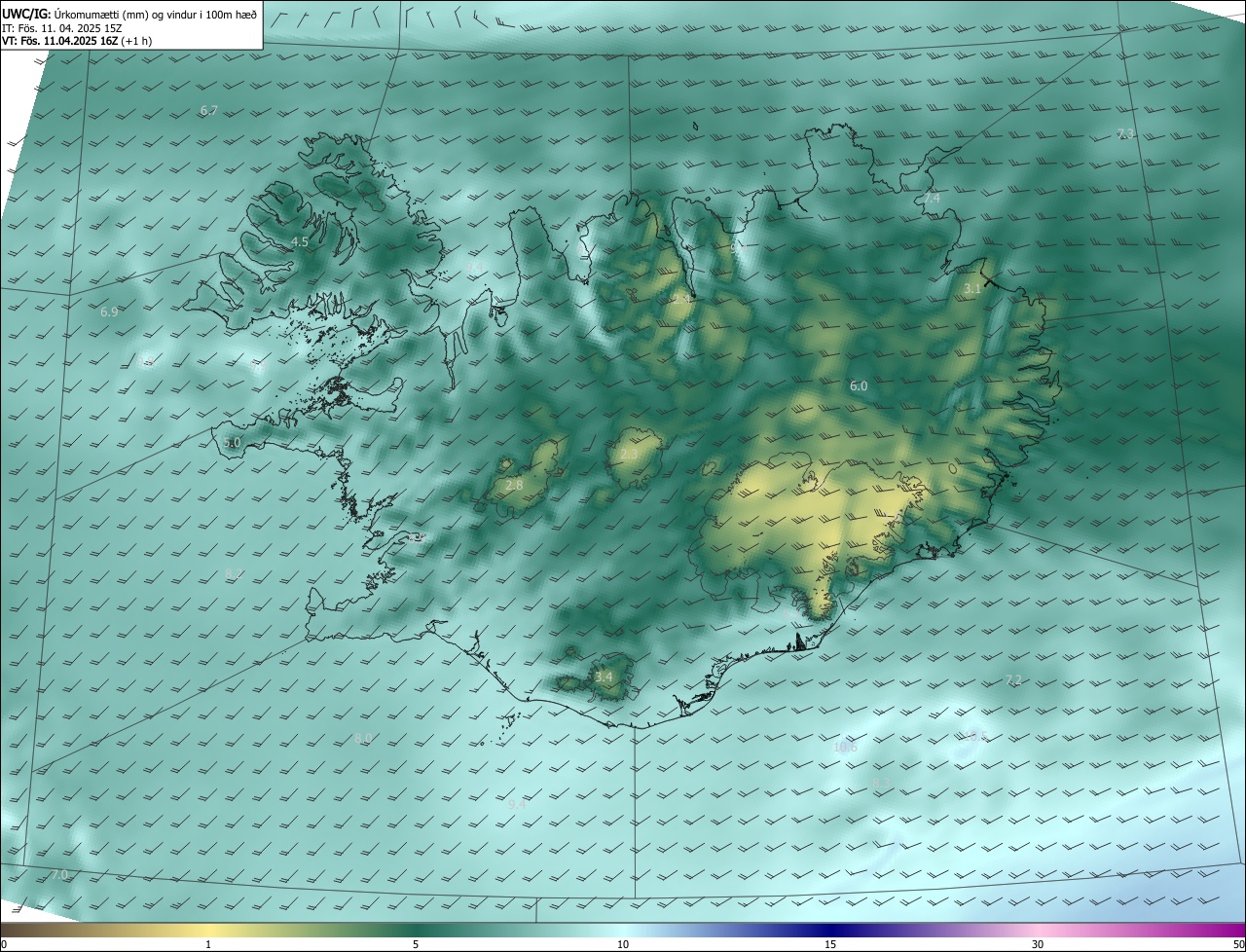Click the 10 tick on the color scale
Viewport: 1246px width, 952px height.
pyautogui.click(x=623, y=944)
